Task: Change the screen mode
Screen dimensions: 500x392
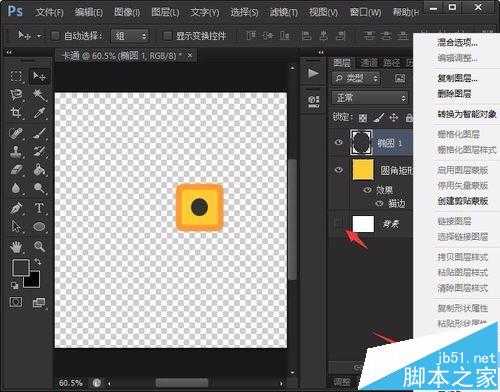Action: tap(39, 303)
